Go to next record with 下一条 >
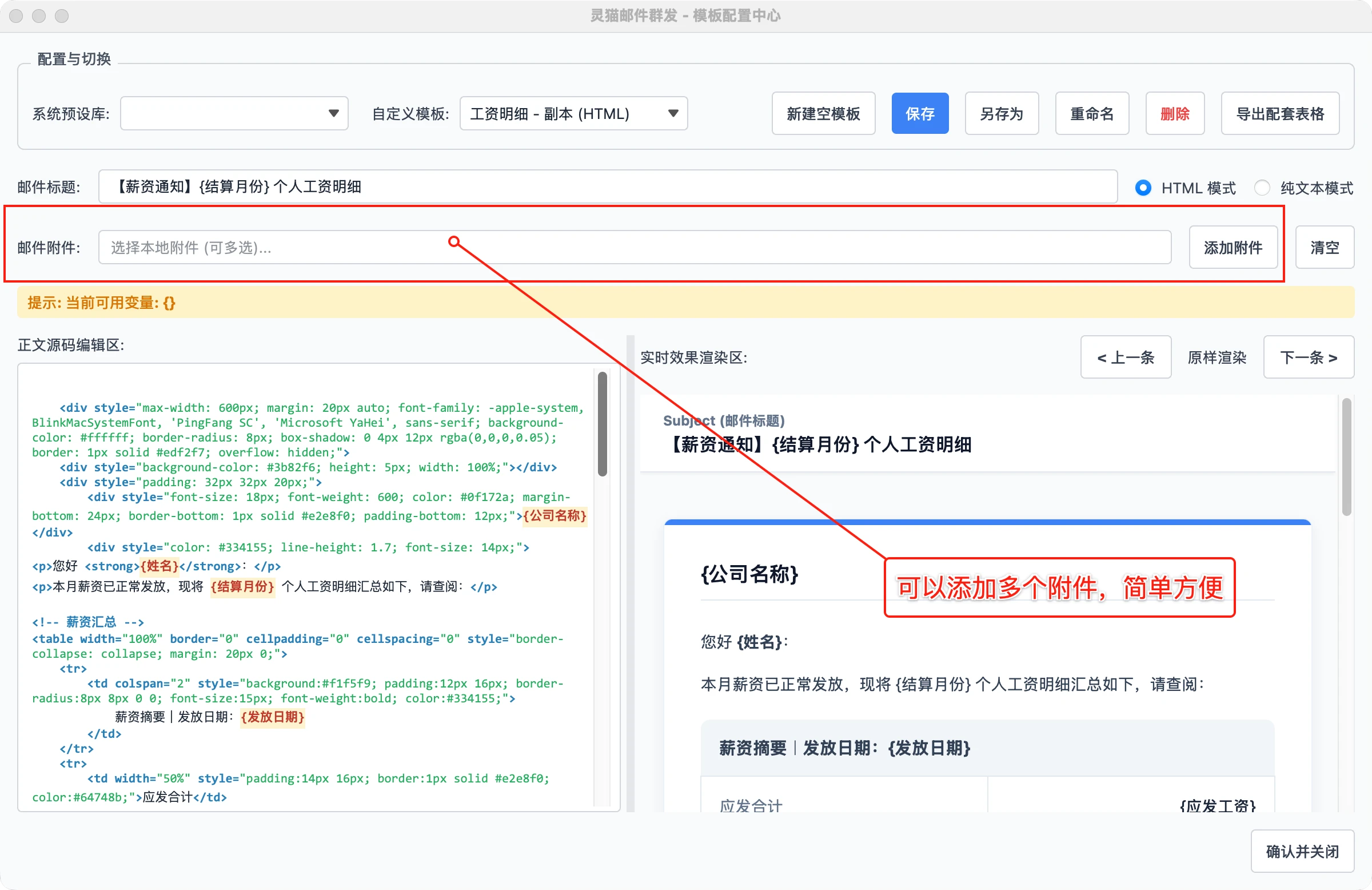Screen dimensions: 1372x890 coord(1308,357)
